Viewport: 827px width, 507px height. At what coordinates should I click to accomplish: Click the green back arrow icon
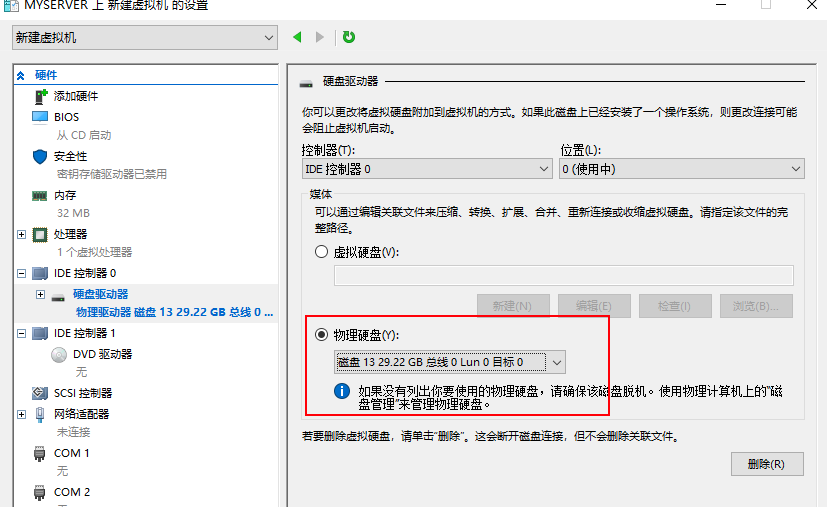297,37
